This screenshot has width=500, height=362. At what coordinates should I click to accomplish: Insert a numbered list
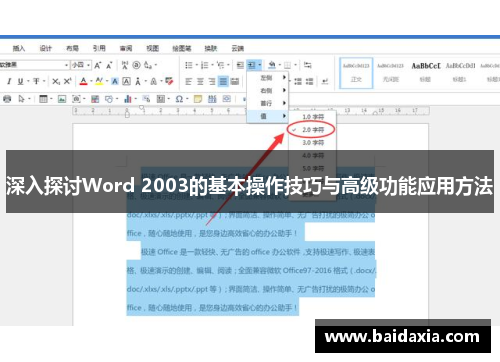pos(205,65)
